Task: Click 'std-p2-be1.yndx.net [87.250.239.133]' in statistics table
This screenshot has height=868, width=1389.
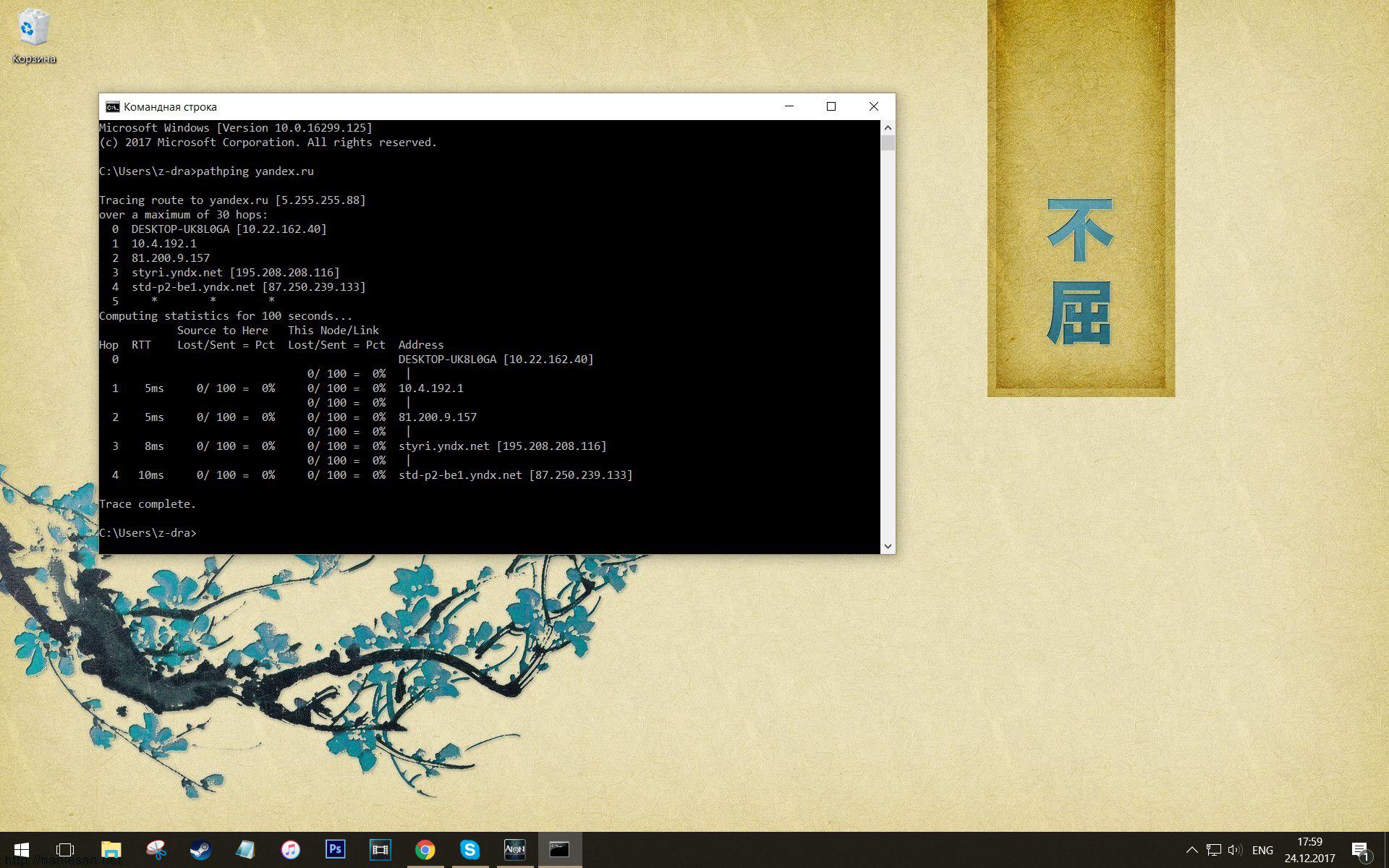Action: pyautogui.click(x=516, y=475)
